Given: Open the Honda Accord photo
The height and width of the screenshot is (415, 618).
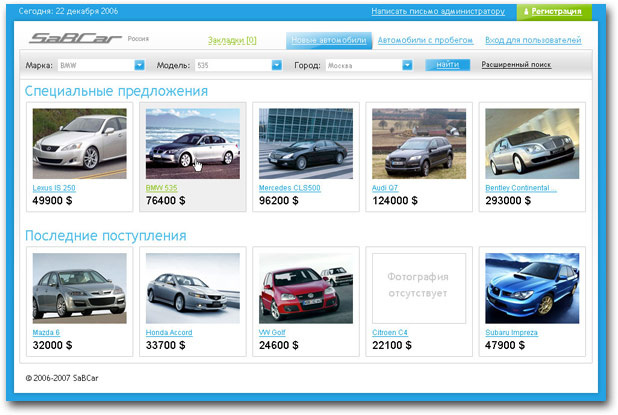Looking at the screenshot, I should (x=193, y=288).
